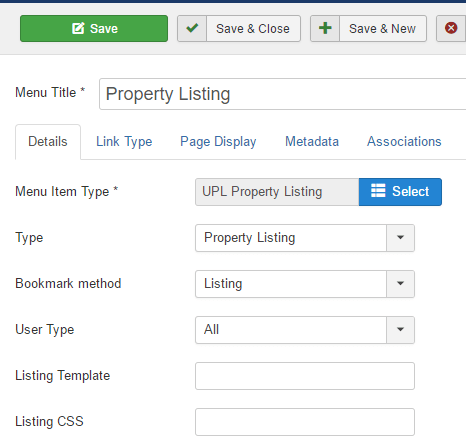The height and width of the screenshot is (444, 466).
Task: Click the Save & Close button
Action: pyautogui.click(x=239, y=28)
